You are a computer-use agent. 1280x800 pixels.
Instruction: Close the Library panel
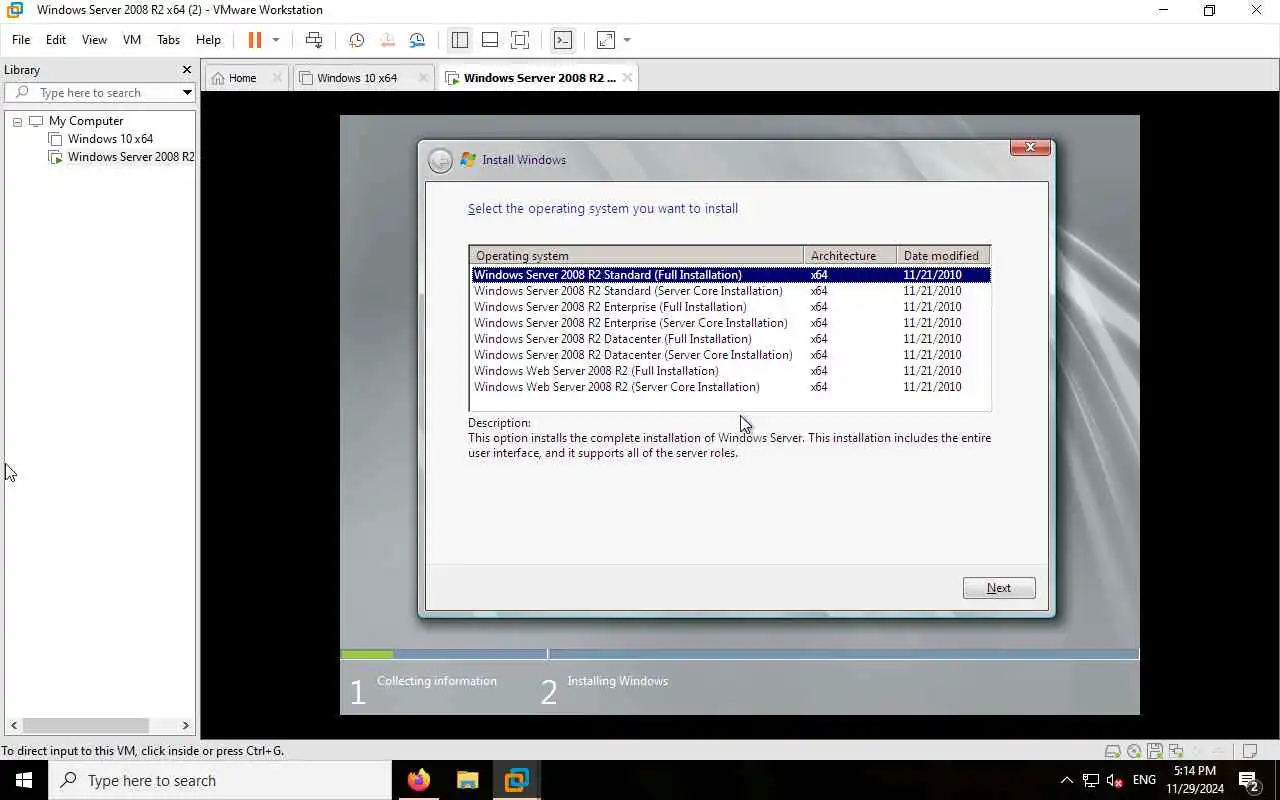(186, 70)
